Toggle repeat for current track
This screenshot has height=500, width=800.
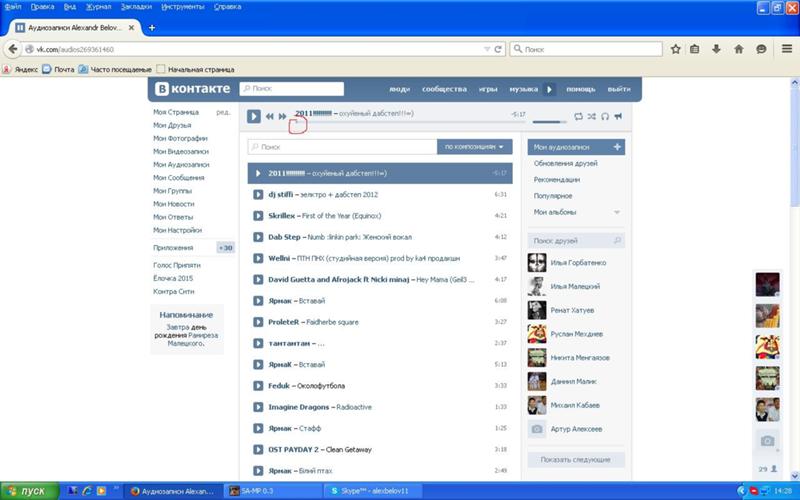(577, 116)
